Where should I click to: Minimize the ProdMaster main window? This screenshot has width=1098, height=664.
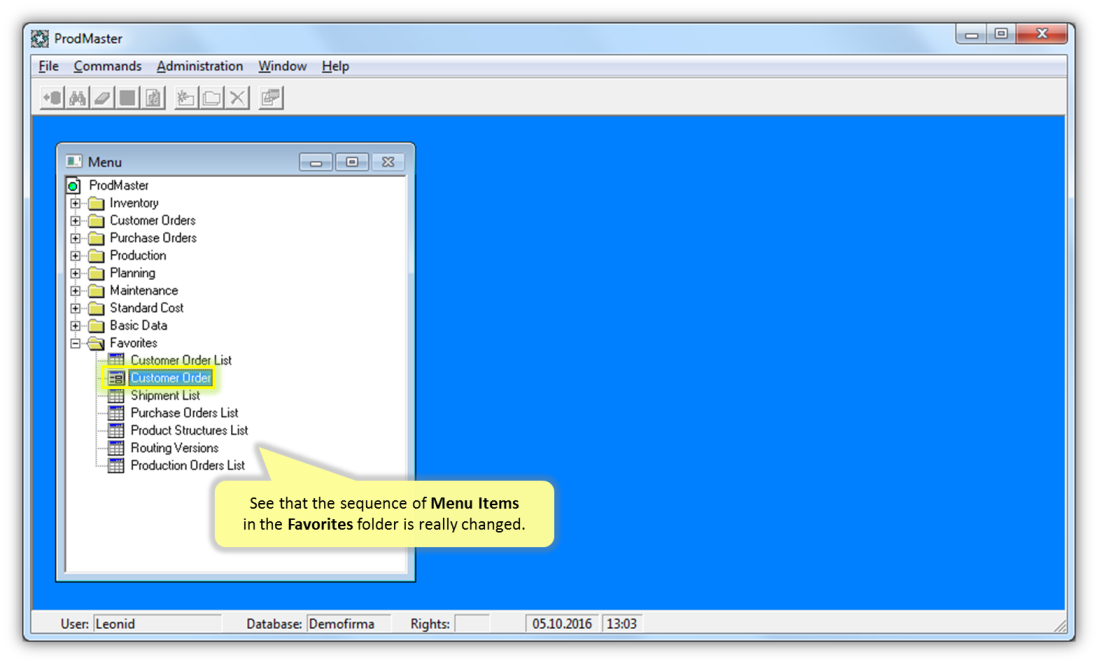pyautogui.click(x=971, y=34)
